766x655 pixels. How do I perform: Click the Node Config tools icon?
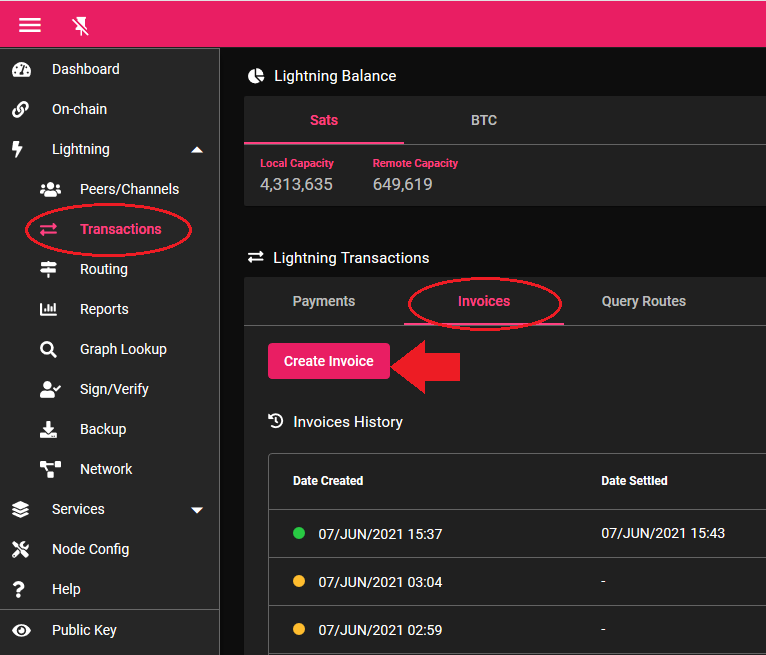21,549
